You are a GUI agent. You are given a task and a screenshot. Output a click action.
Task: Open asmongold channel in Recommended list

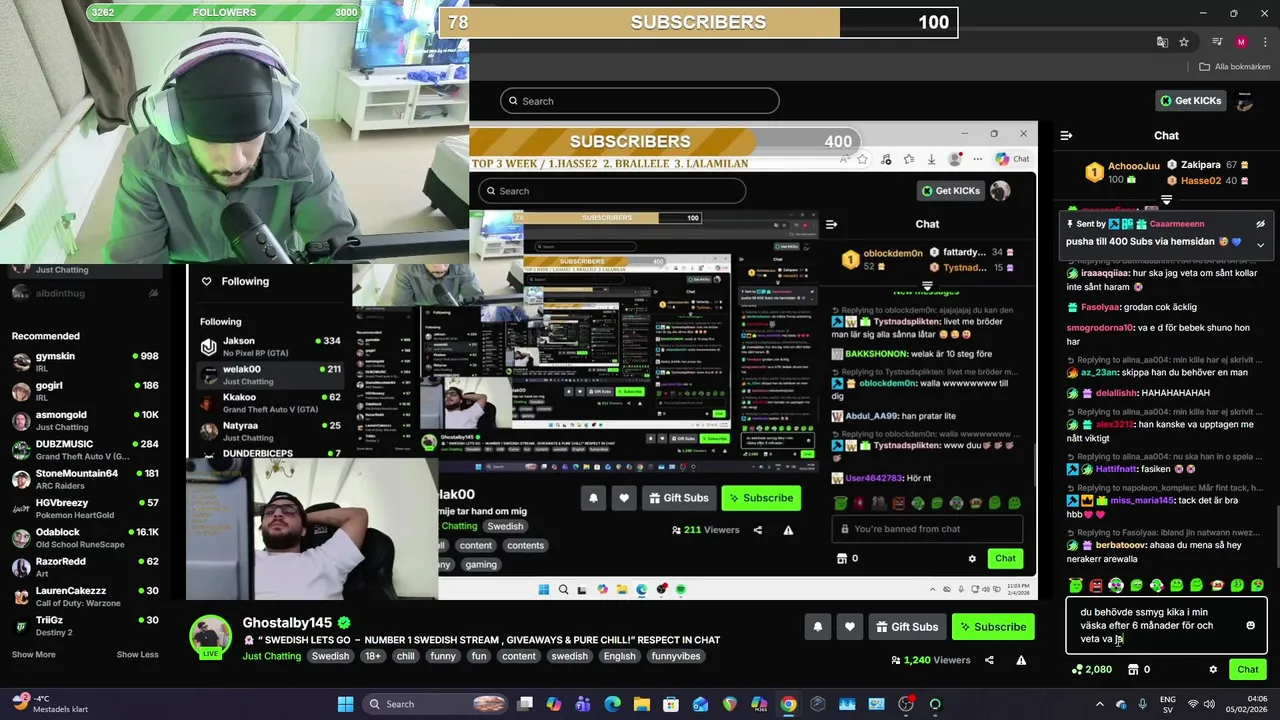[85, 420]
